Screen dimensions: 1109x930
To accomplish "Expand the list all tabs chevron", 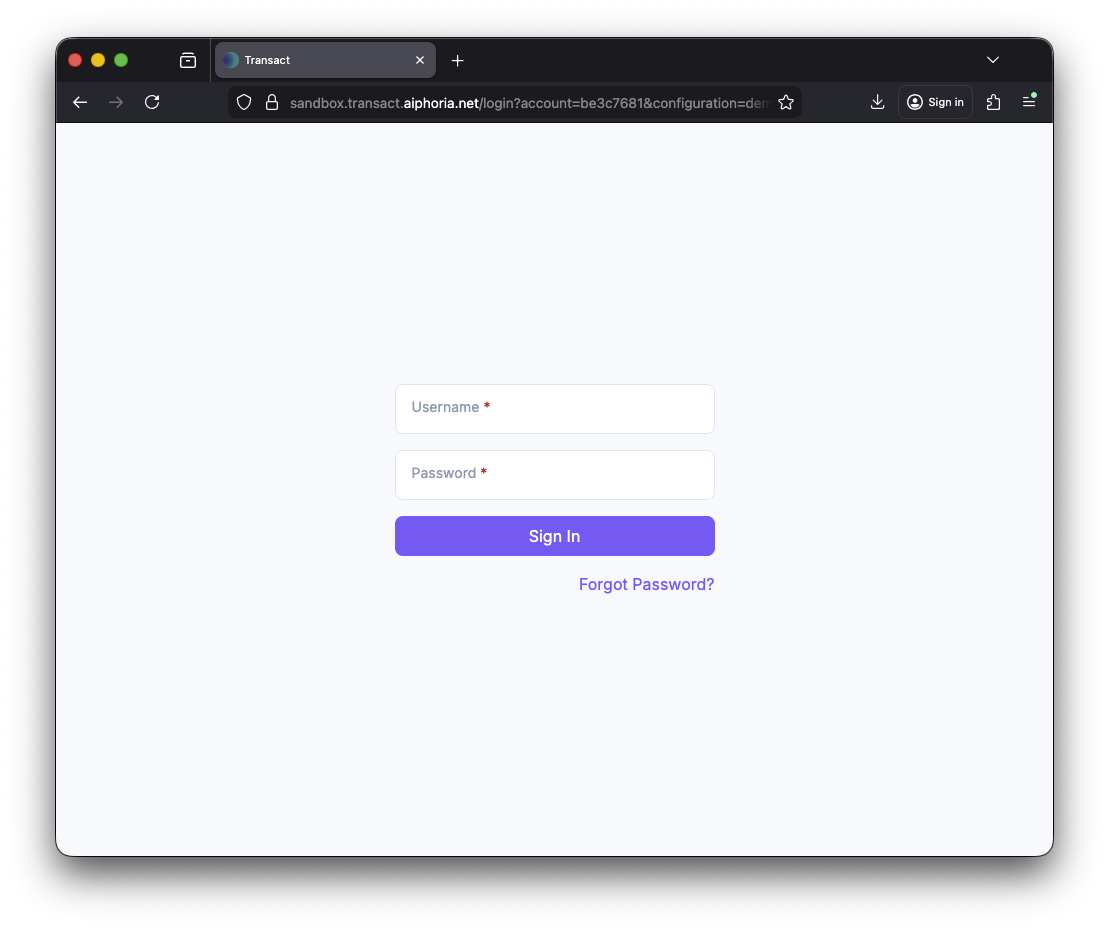I will click(x=993, y=60).
